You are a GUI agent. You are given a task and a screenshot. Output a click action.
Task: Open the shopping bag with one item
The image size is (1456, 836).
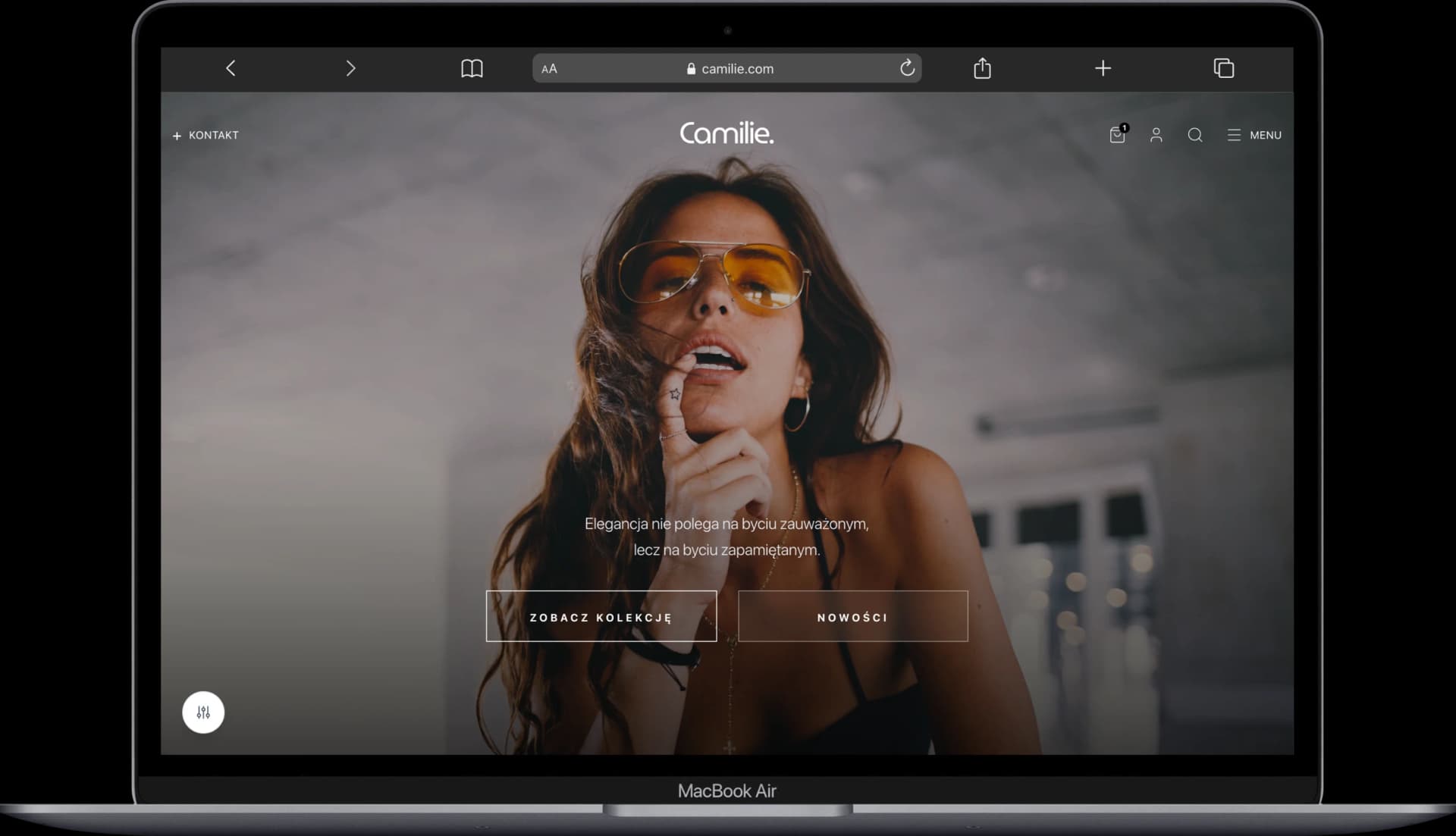1116,135
